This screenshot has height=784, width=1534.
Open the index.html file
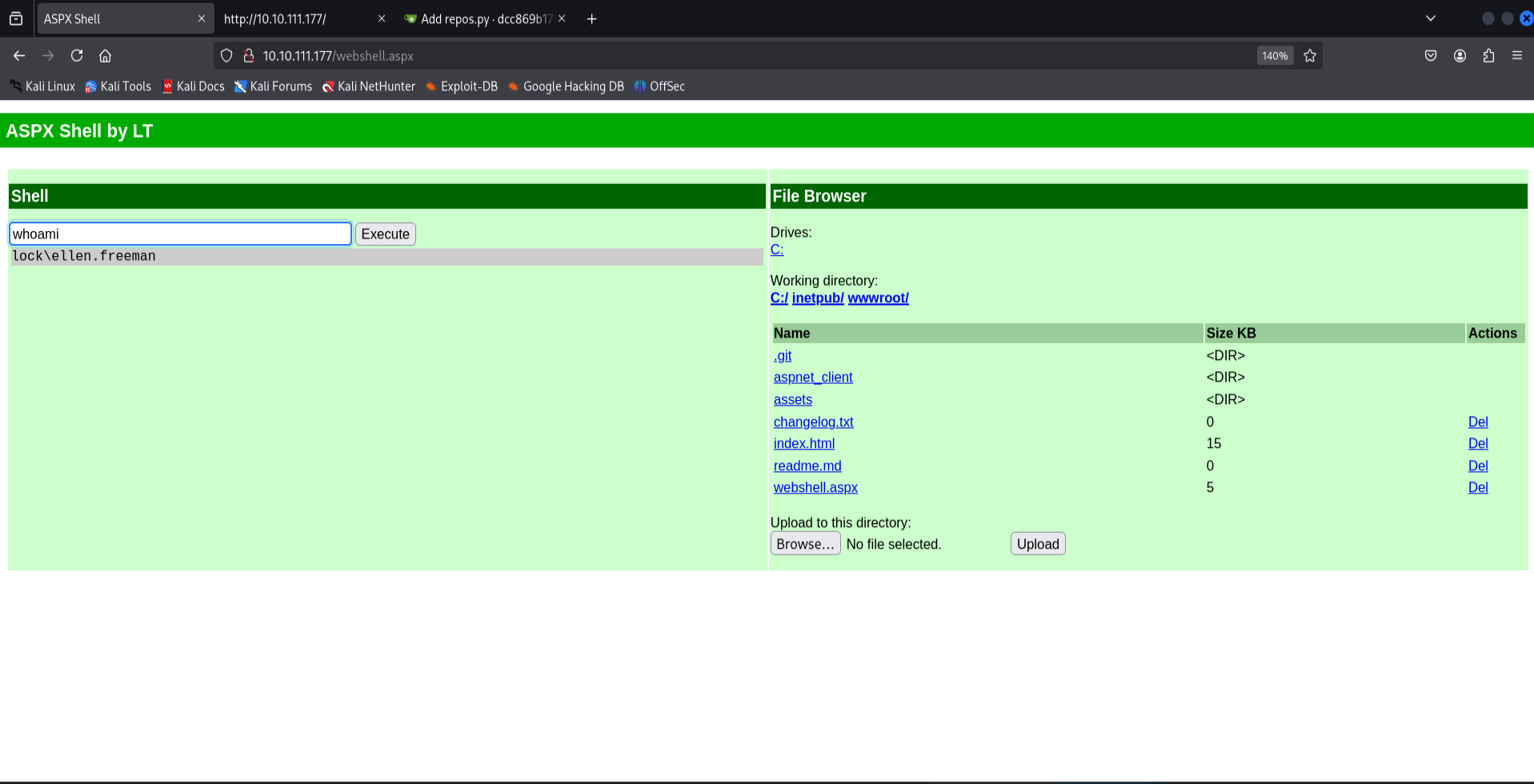pos(804,444)
